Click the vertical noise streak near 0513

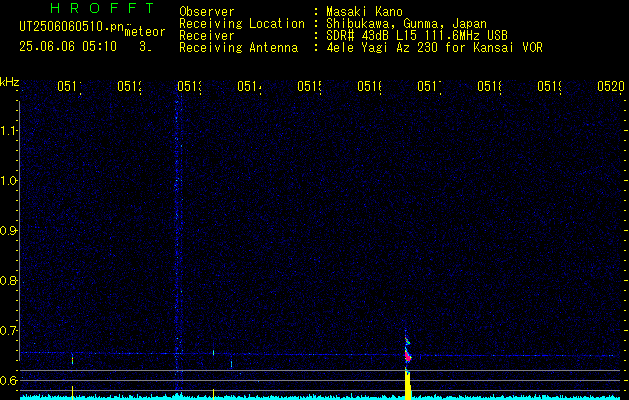tap(178, 245)
